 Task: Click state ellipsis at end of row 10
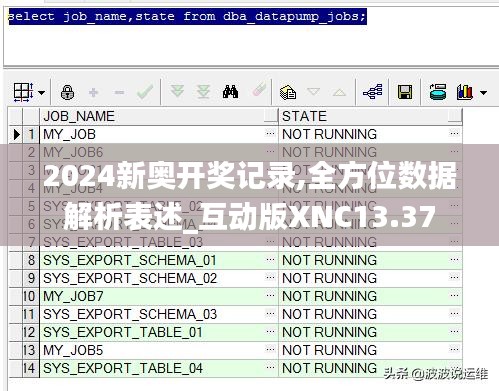pos(454,295)
